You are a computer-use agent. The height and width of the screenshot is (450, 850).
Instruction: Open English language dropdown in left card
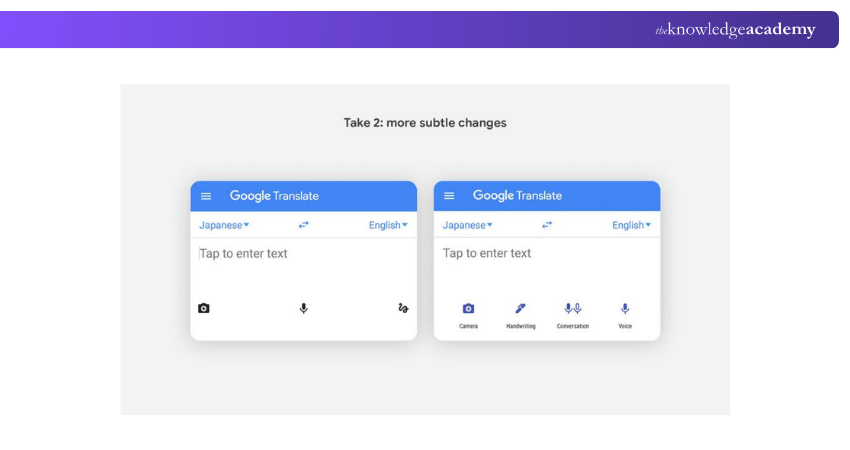[x=388, y=225]
